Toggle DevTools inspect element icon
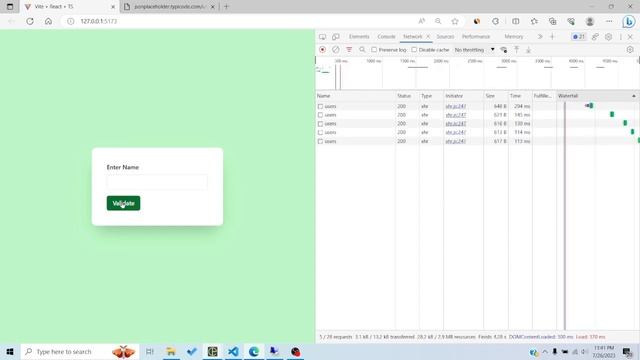640x360 pixels. point(322,37)
